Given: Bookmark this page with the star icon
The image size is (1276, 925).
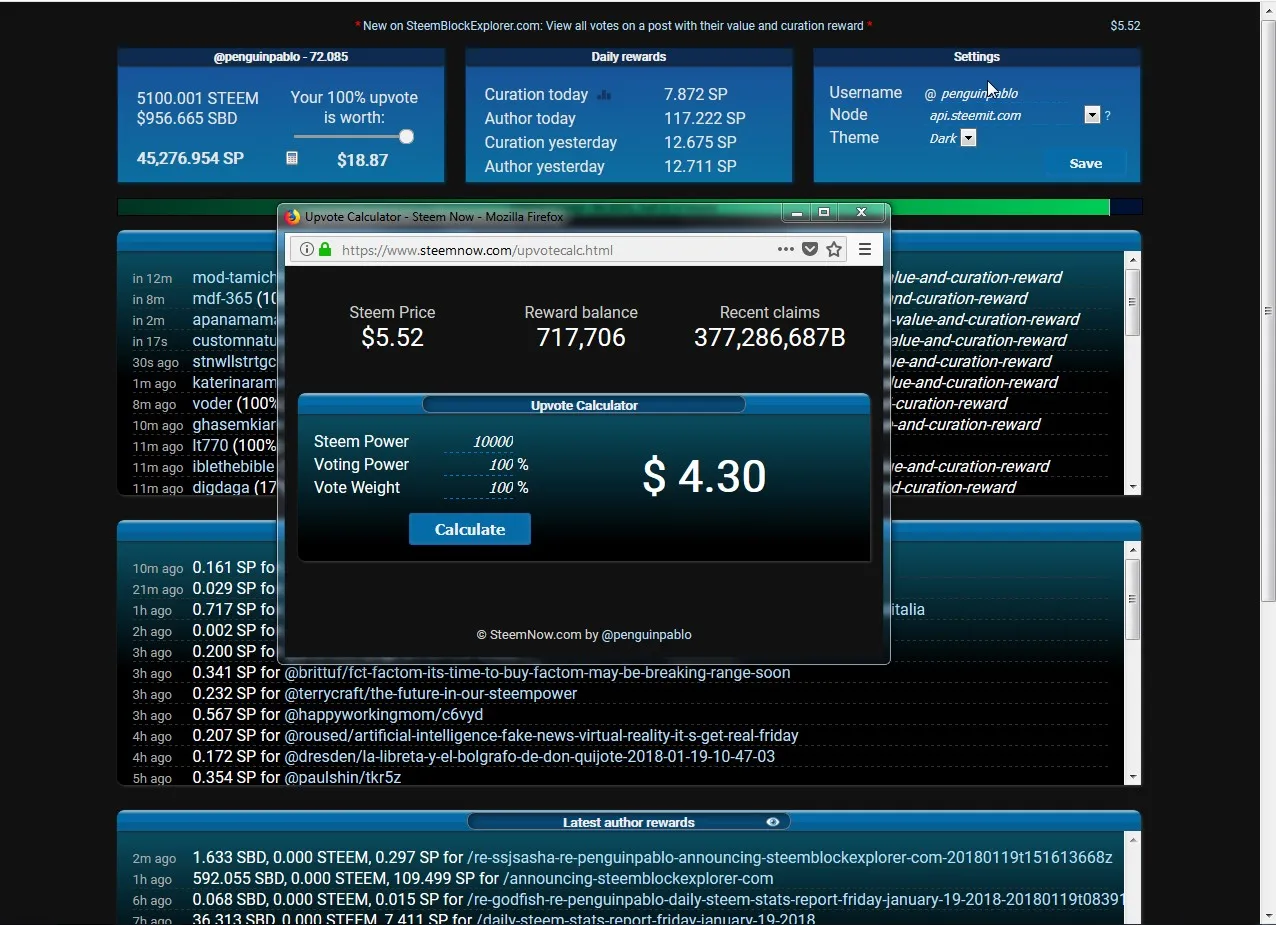Looking at the screenshot, I should [834, 250].
